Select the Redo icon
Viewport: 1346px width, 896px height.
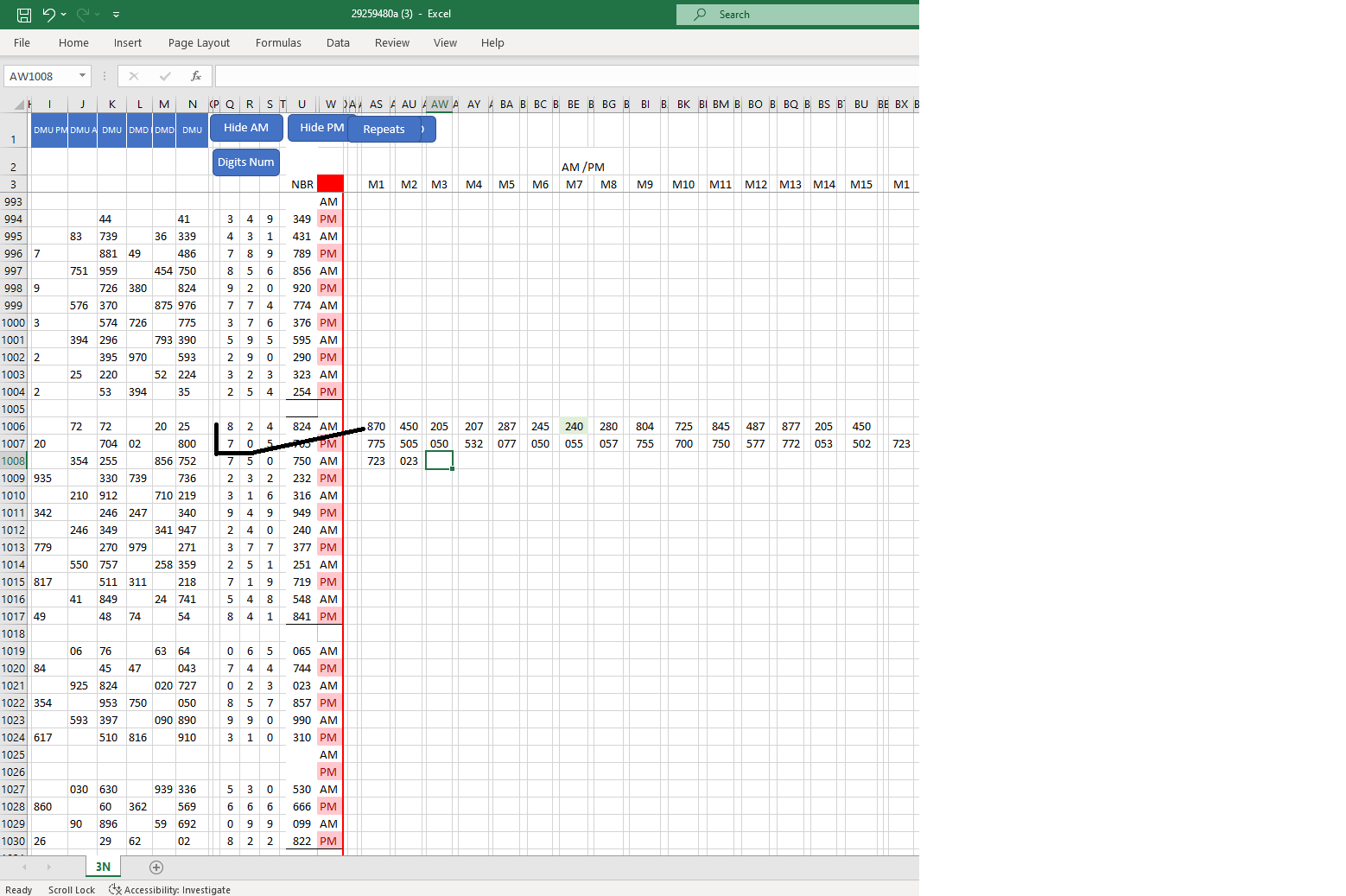(x=81, y=14)
